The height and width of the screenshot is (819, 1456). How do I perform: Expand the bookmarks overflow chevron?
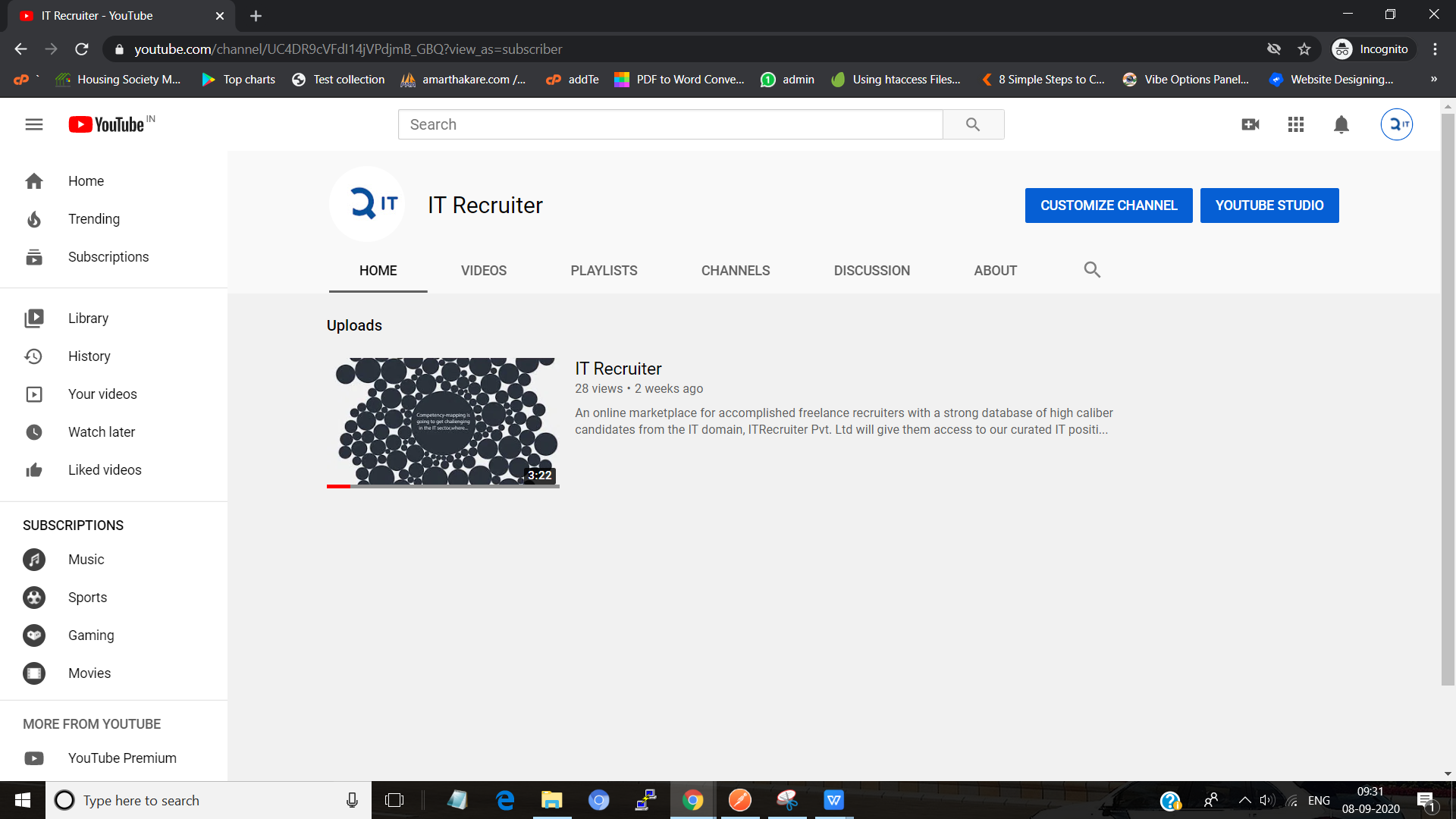tap(1434, 79)
